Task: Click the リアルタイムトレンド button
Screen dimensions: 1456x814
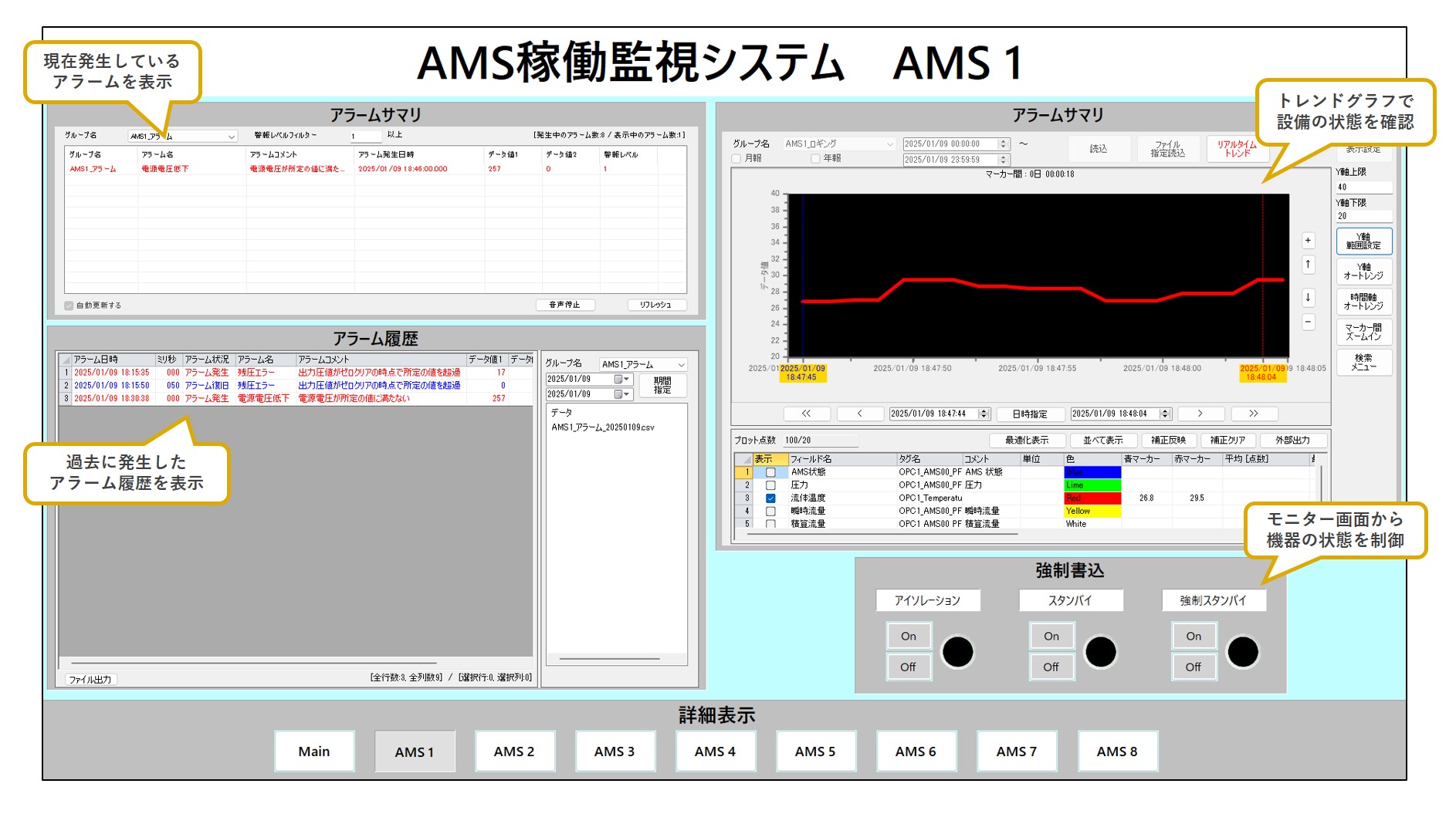Action: [x=1237, y=148]
